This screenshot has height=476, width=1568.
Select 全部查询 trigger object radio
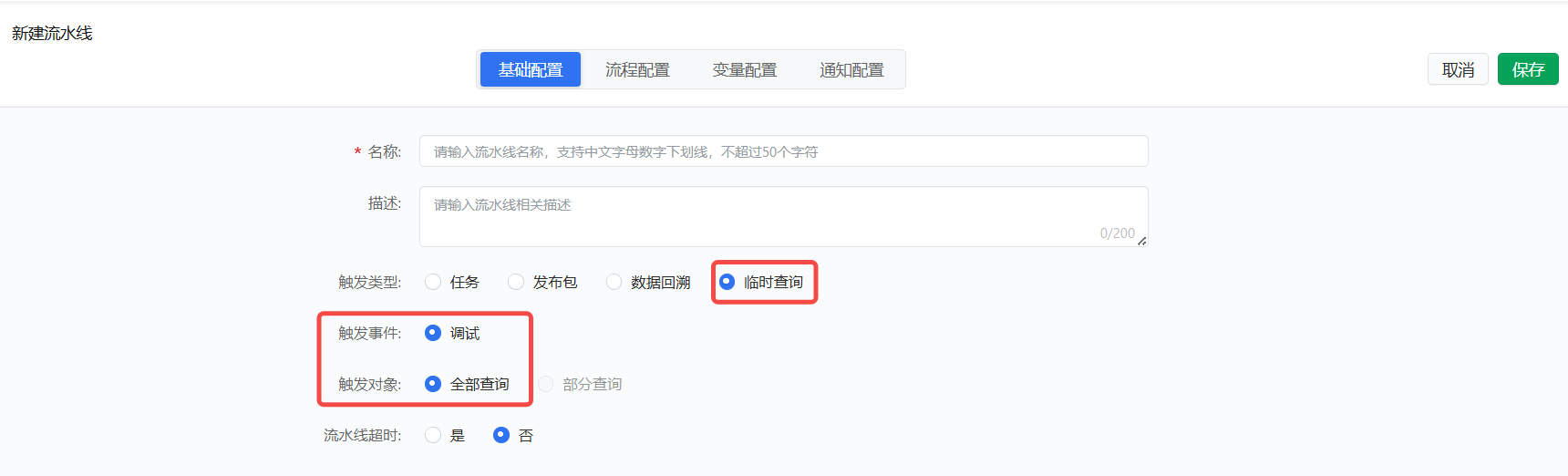433,384
